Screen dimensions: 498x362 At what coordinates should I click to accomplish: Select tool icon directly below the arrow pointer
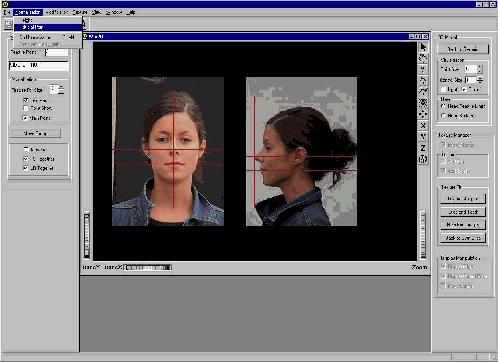[x=423, y=58]
